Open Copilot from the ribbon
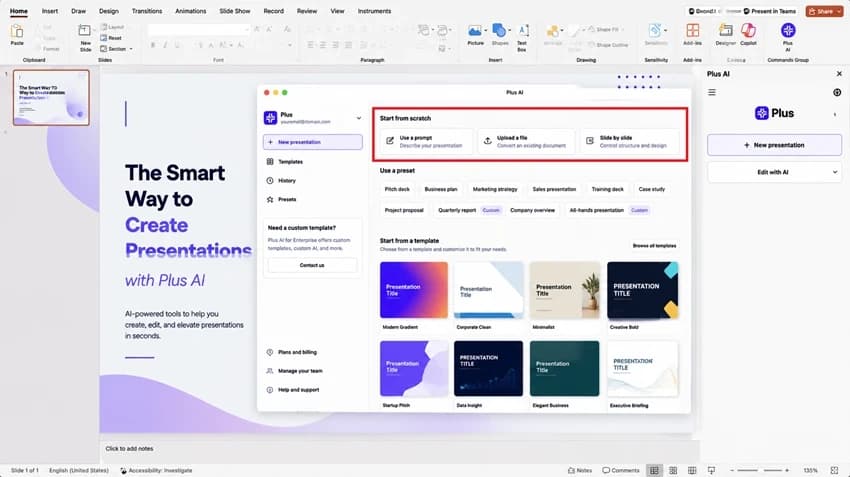Viewport: 850px width, 477px height. [x=748, y=30]
